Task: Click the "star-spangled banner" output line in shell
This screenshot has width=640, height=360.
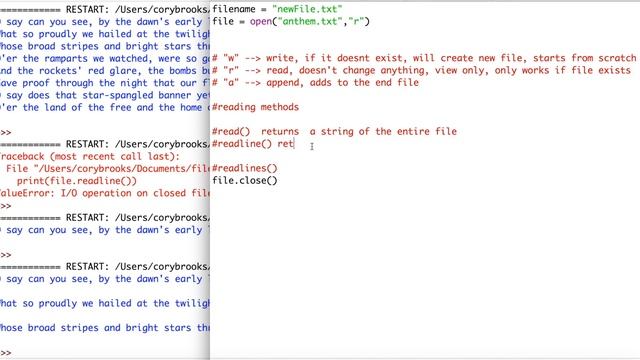Action: coord(105,95)
